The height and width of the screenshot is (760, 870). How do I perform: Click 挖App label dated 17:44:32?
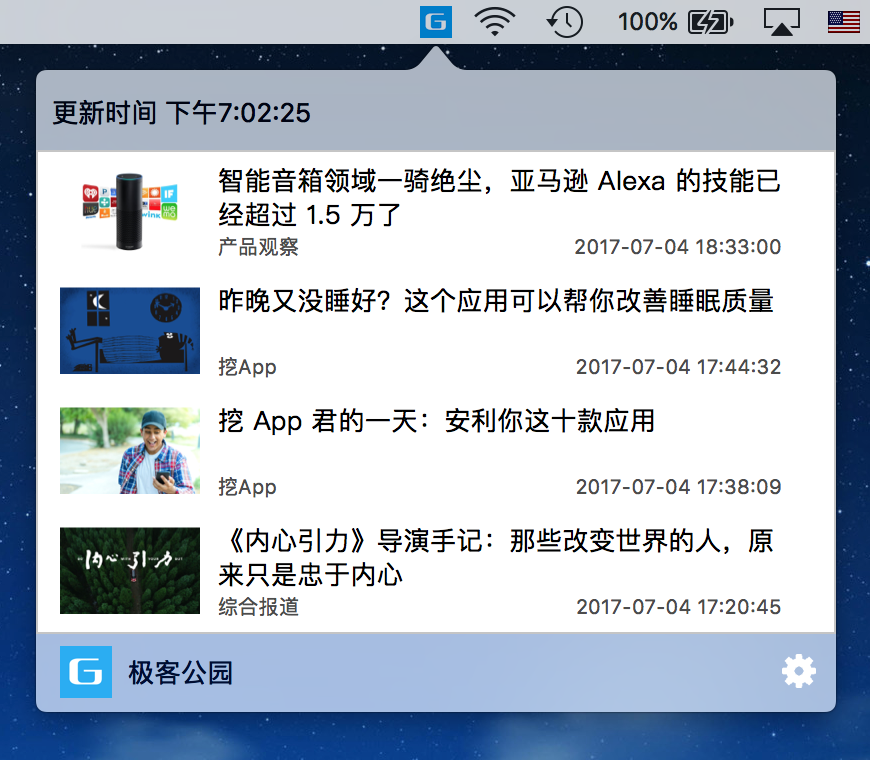pyautogui.click(x=247, y=367)
